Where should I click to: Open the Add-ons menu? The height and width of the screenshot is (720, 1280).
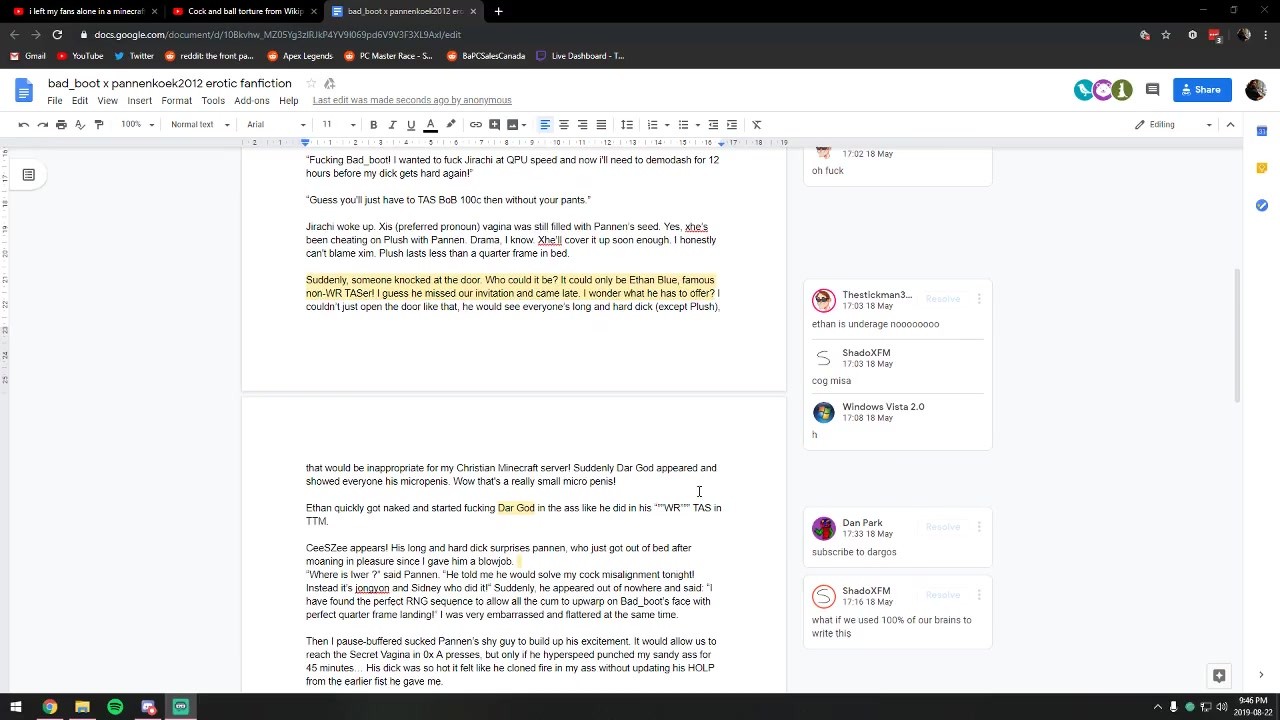252,101
